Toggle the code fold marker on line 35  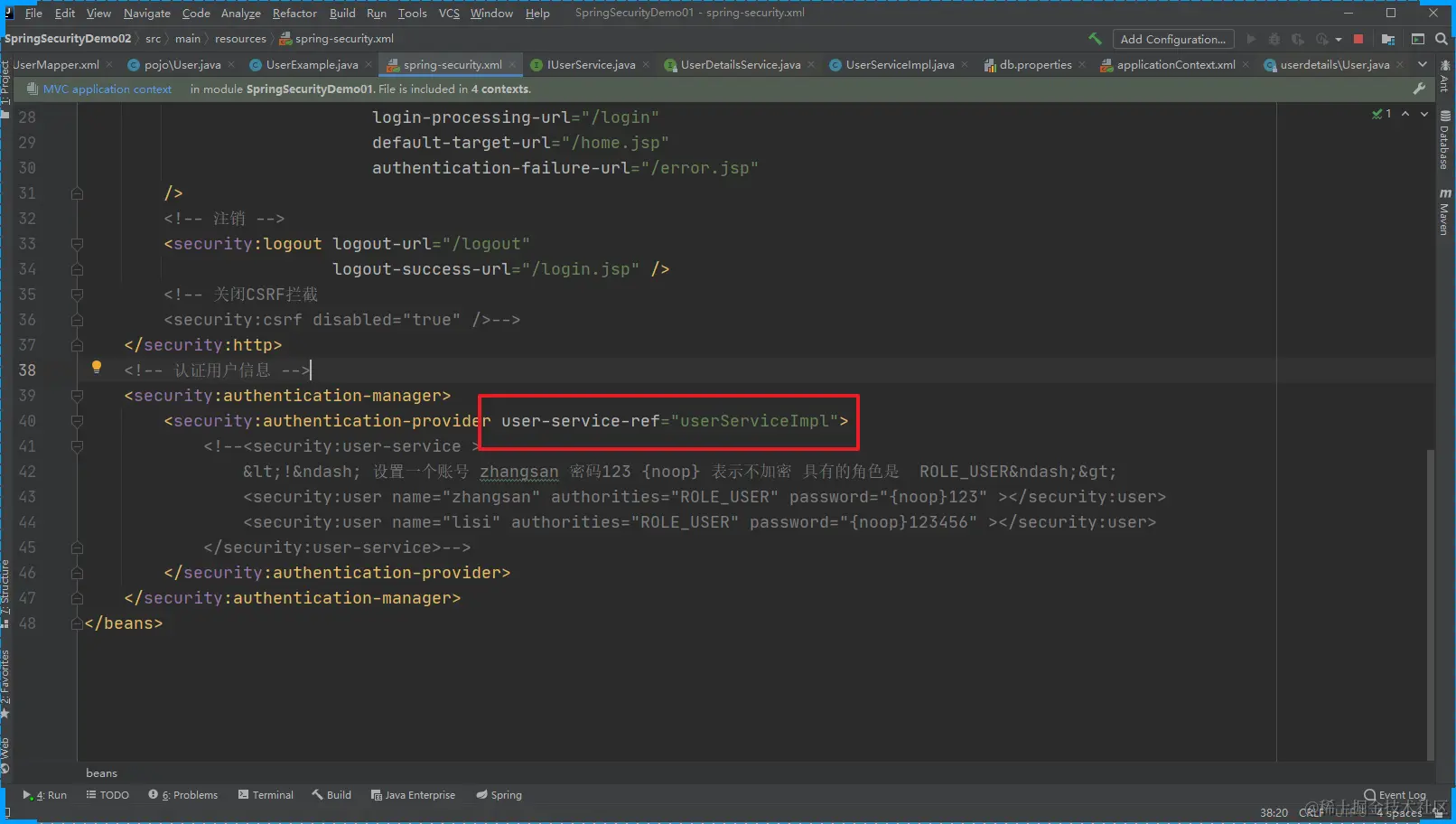77,295
